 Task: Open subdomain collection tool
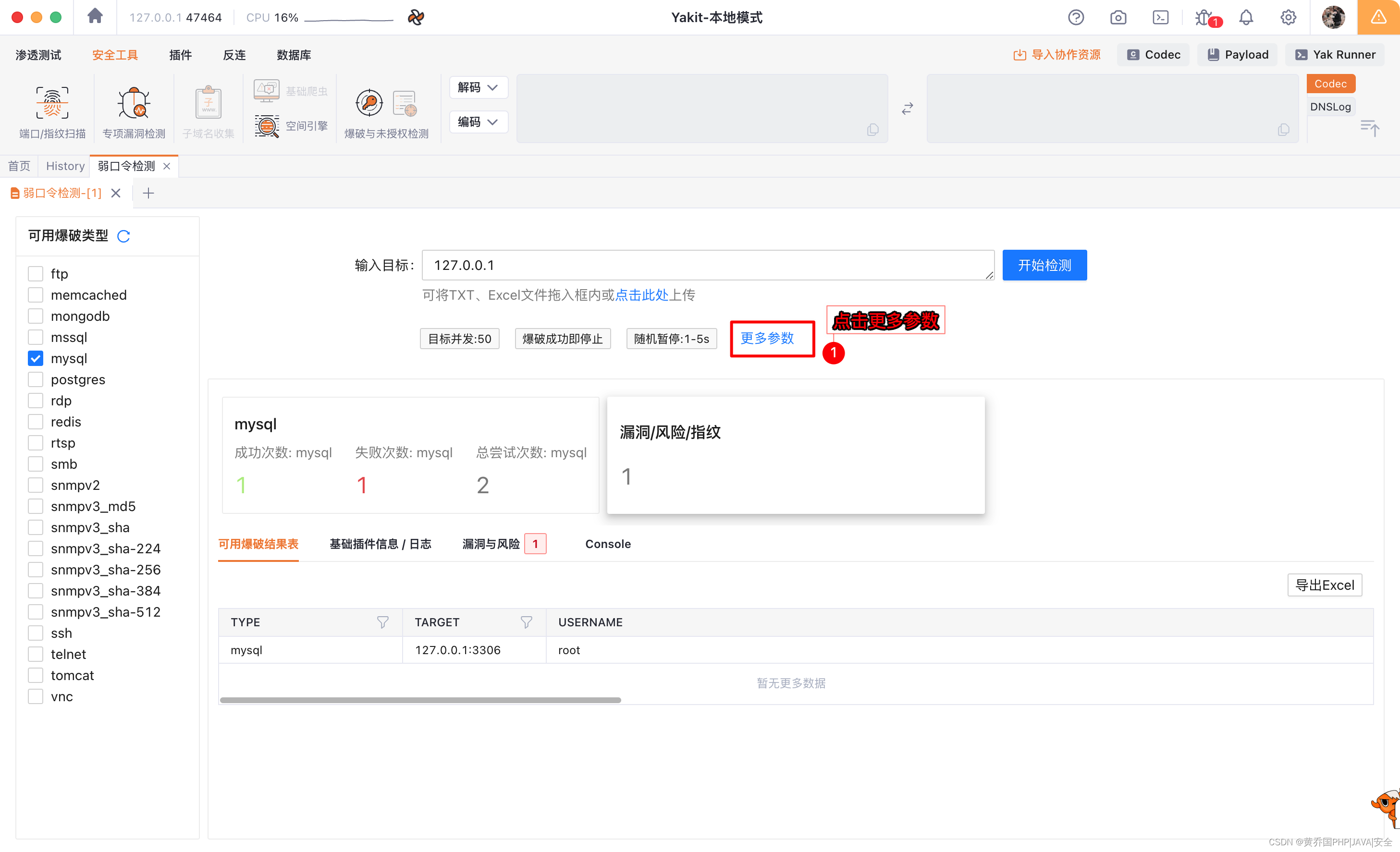209,112
